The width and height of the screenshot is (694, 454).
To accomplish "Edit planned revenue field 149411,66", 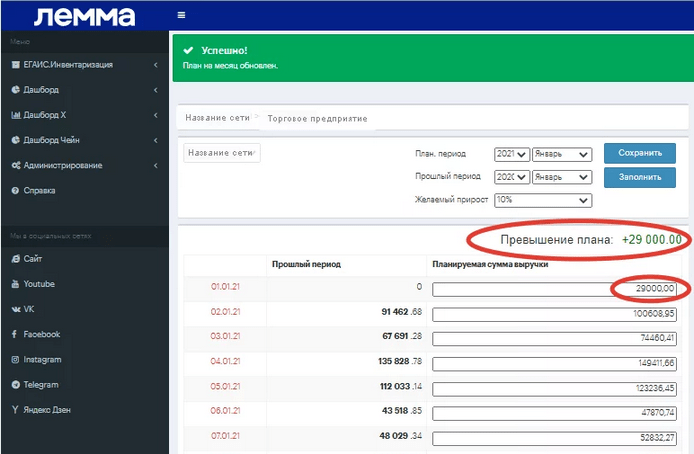I will coord(554,364).
